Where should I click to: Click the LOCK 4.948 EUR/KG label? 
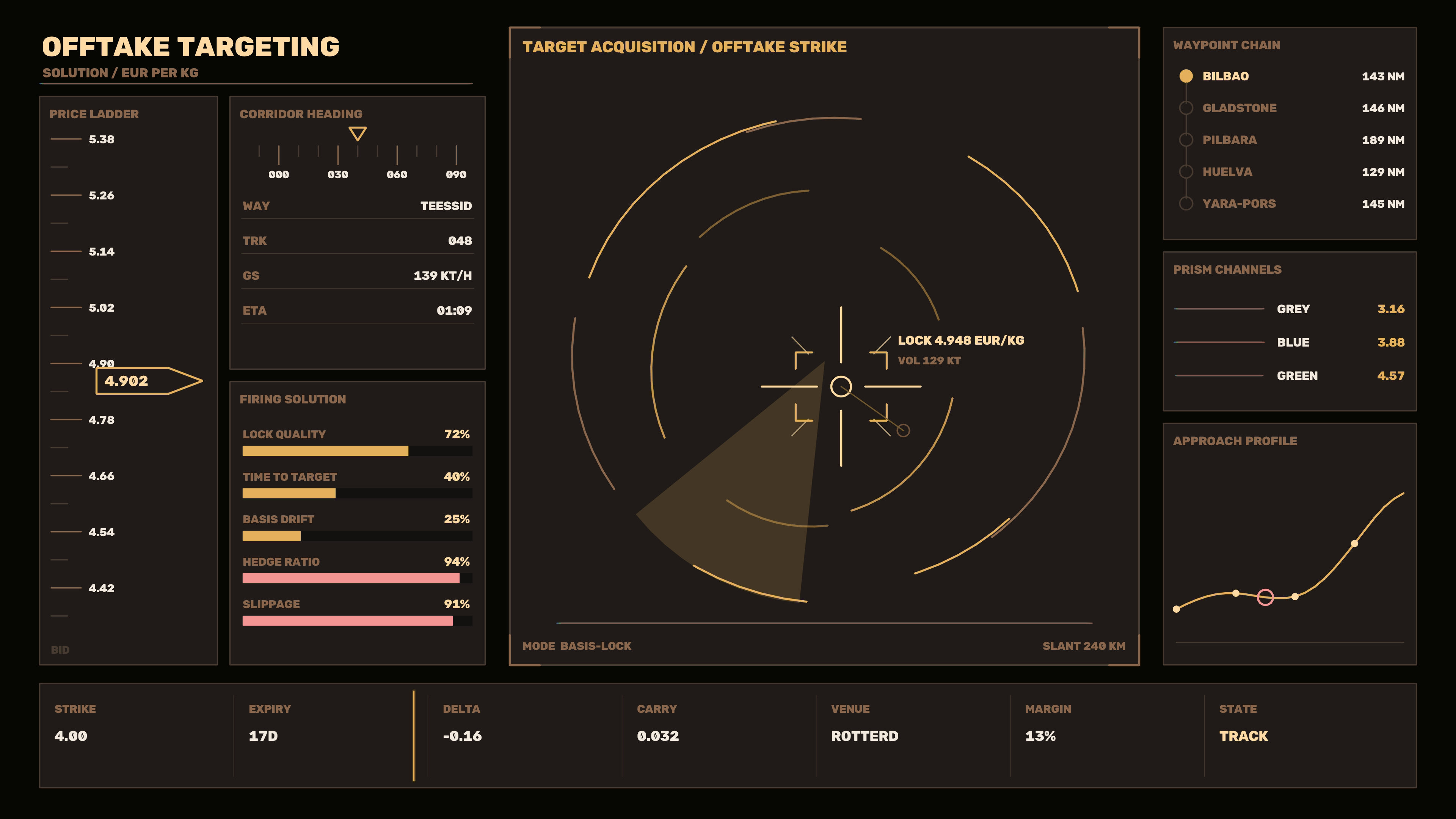(x=961, y=340)
